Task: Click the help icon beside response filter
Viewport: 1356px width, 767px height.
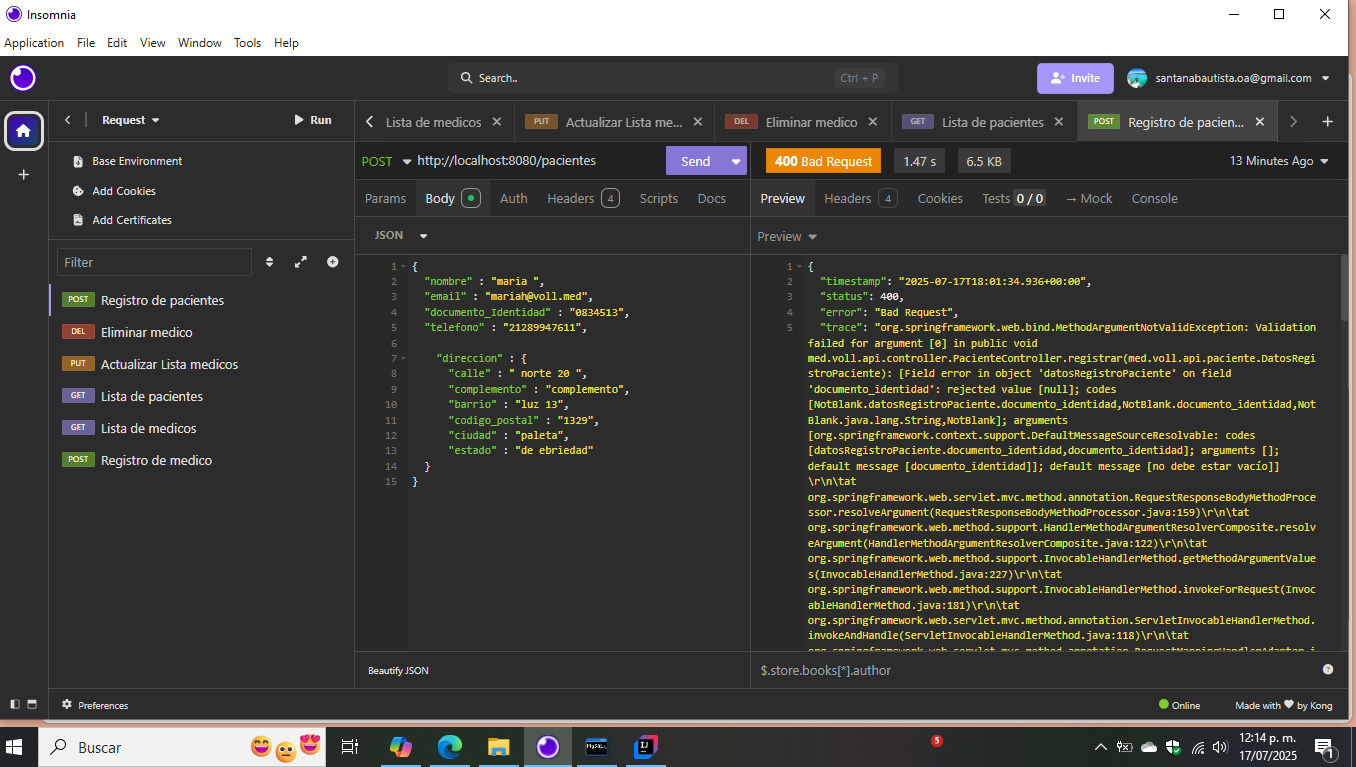Action: [1328, 670]
